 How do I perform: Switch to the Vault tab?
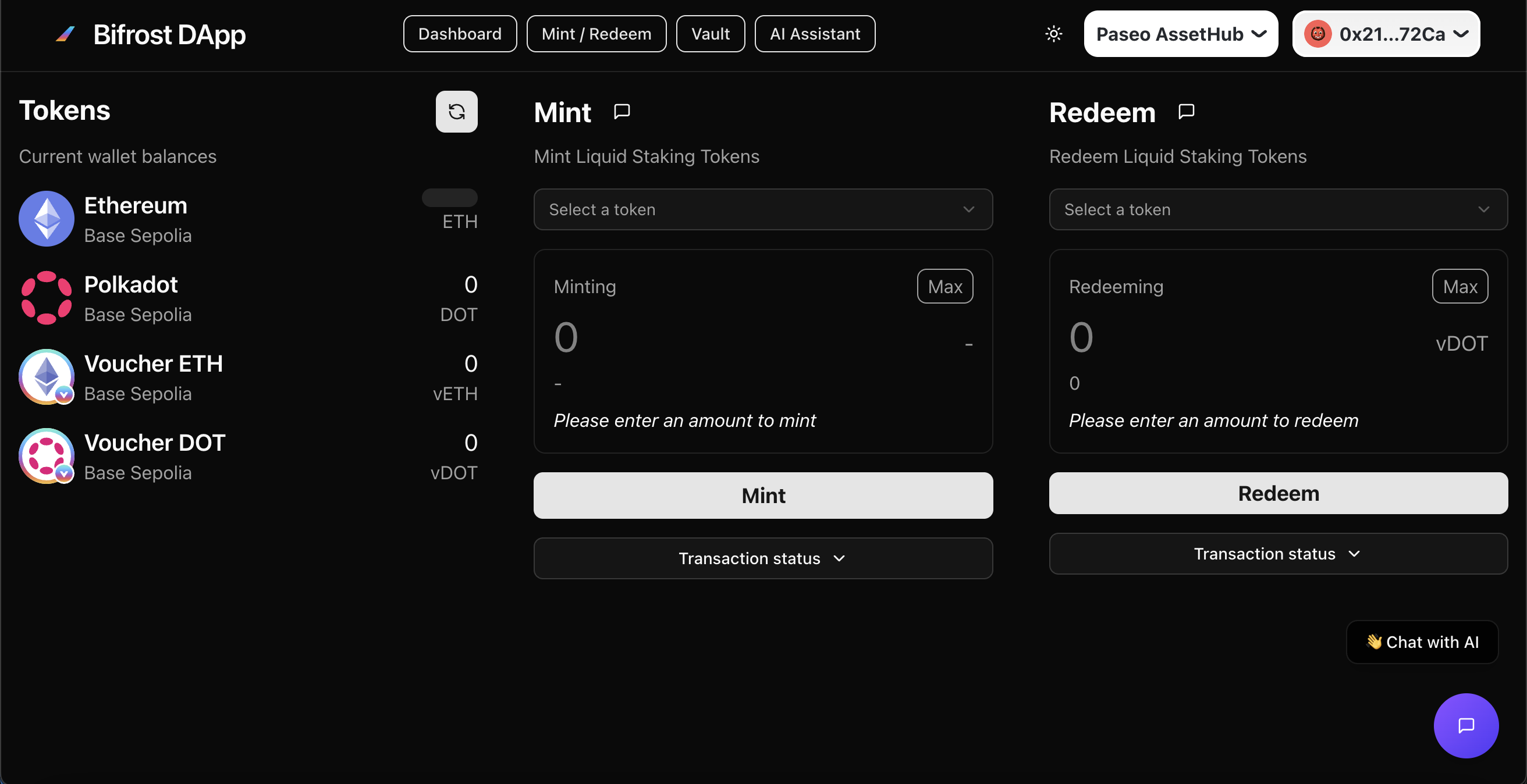click(x=710, y=34)
